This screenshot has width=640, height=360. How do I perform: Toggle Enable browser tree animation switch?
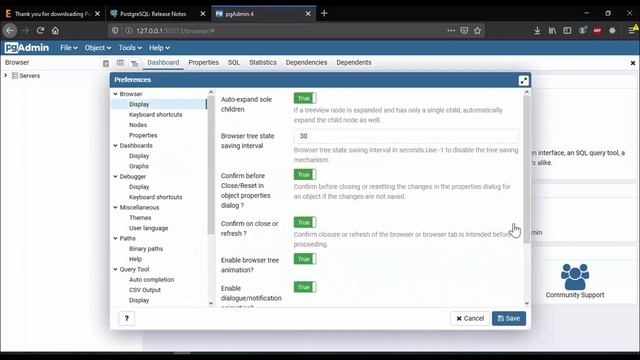(305, 259)
